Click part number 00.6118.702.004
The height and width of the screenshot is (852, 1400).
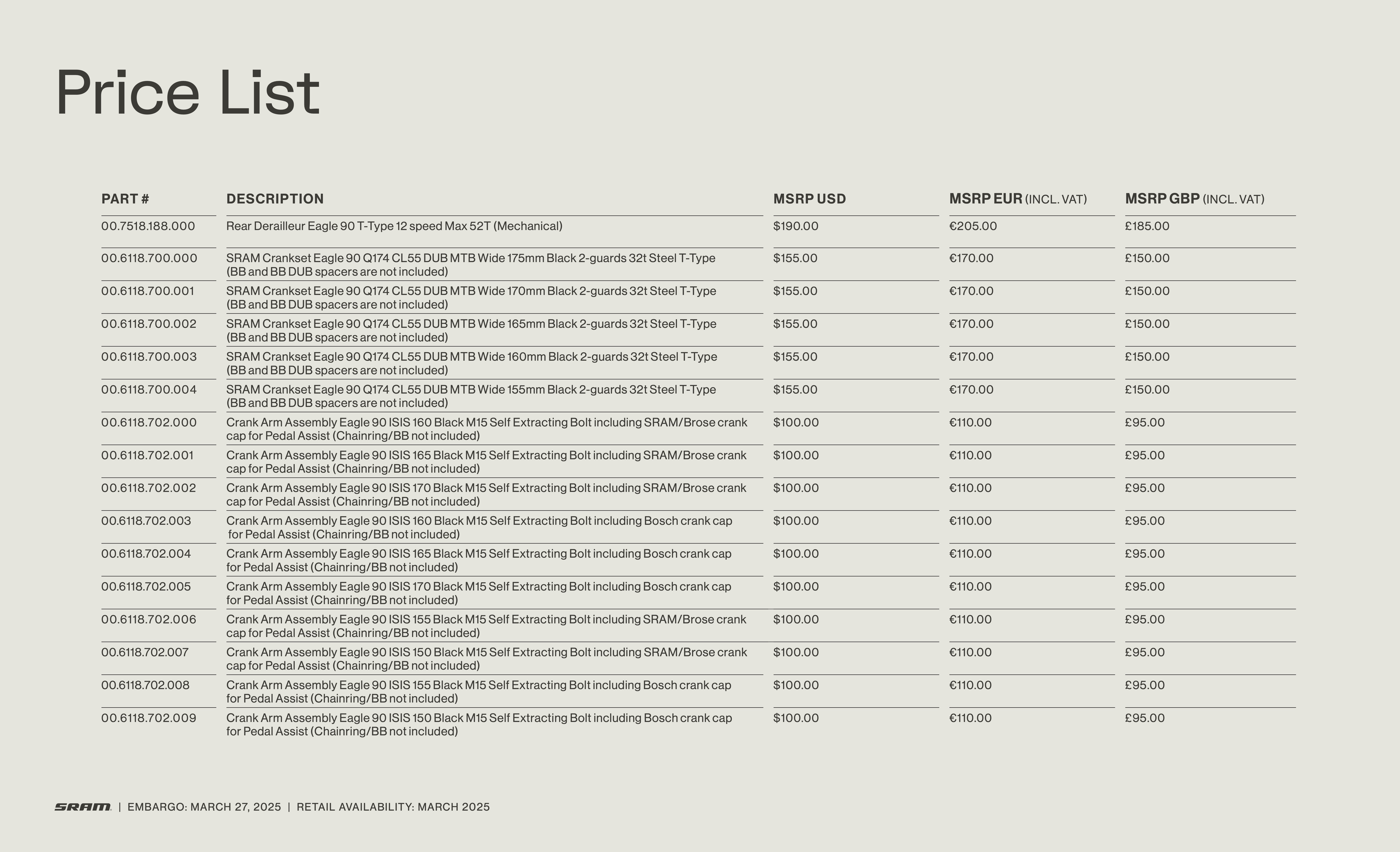point(146,554)
